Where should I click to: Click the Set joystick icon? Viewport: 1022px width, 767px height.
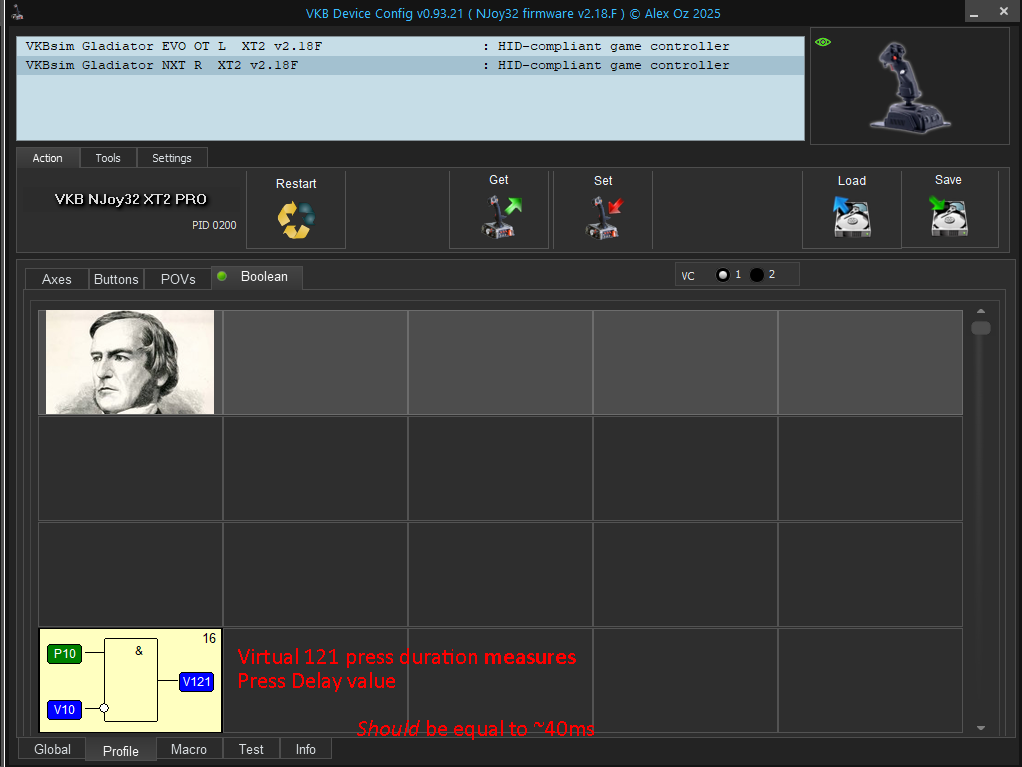(x=604, y=218)
